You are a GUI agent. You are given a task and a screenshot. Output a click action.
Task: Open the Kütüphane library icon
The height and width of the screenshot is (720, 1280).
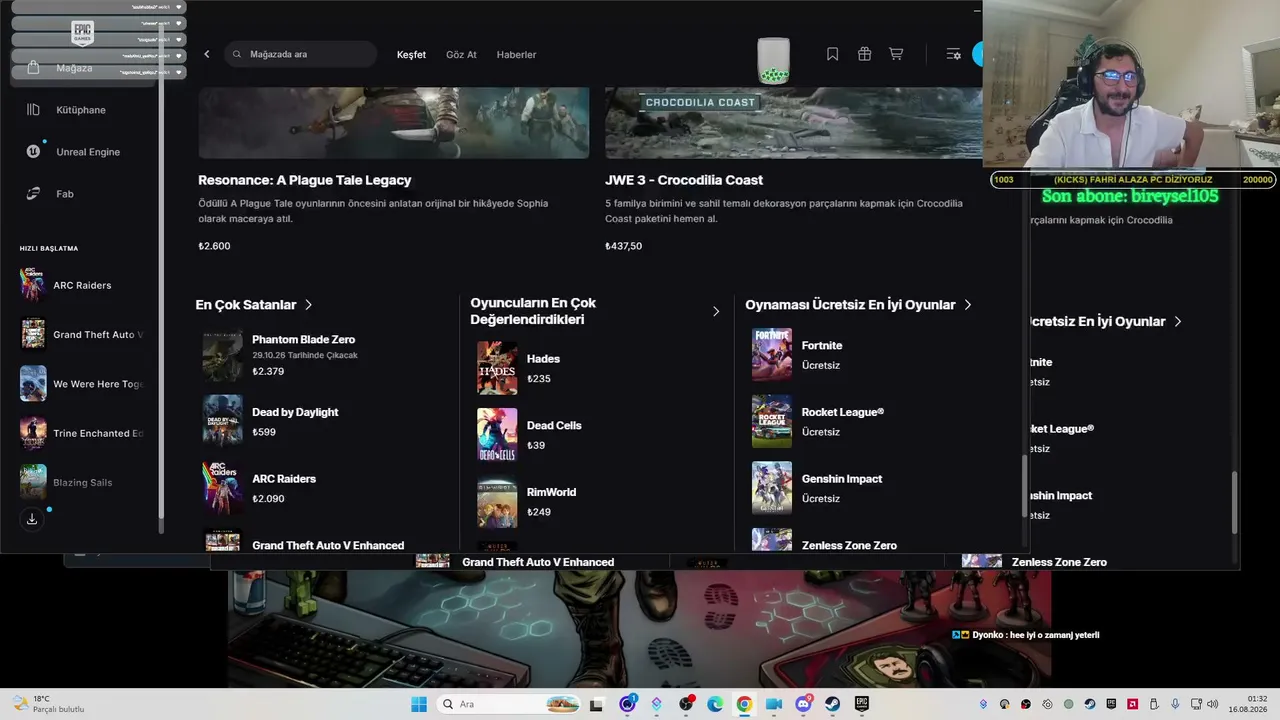pos(33,110)
